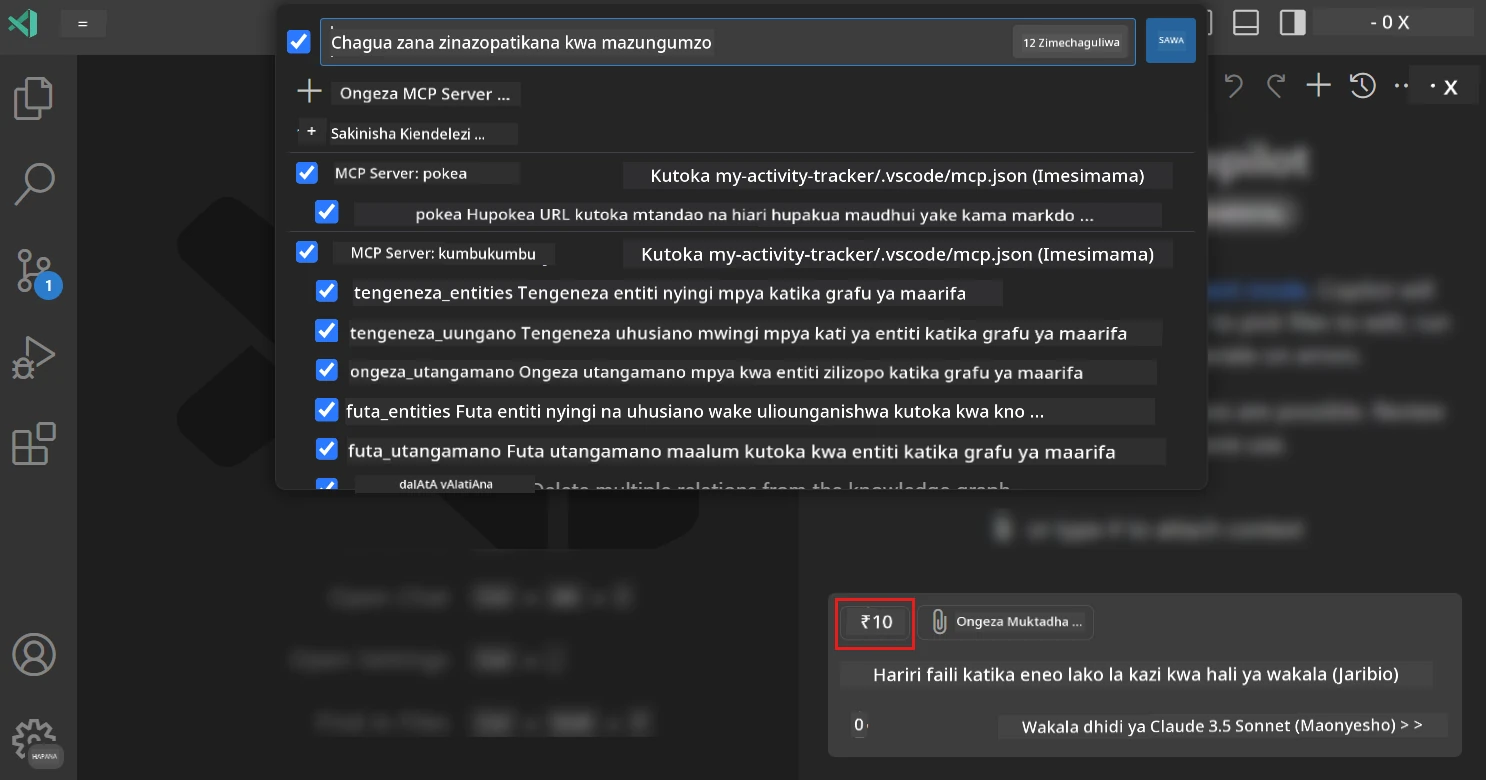Toggle the bottom panel layout icon
Viewport: 1486px width, 780px height.
(x=1245, y=23)
